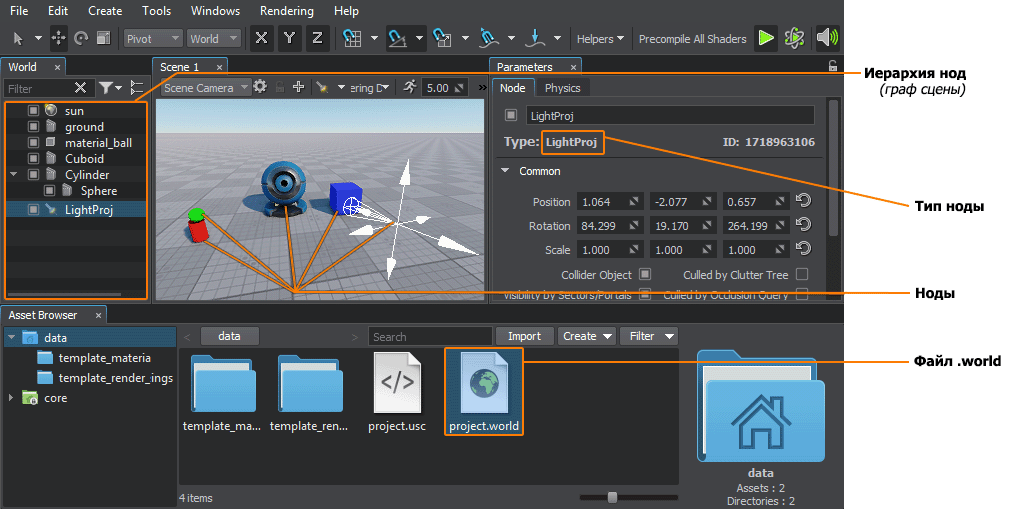Enable the Culled by Clutter Tree checkbox
This screenshot has height=510, width=1014.
(x=801, y=274)
